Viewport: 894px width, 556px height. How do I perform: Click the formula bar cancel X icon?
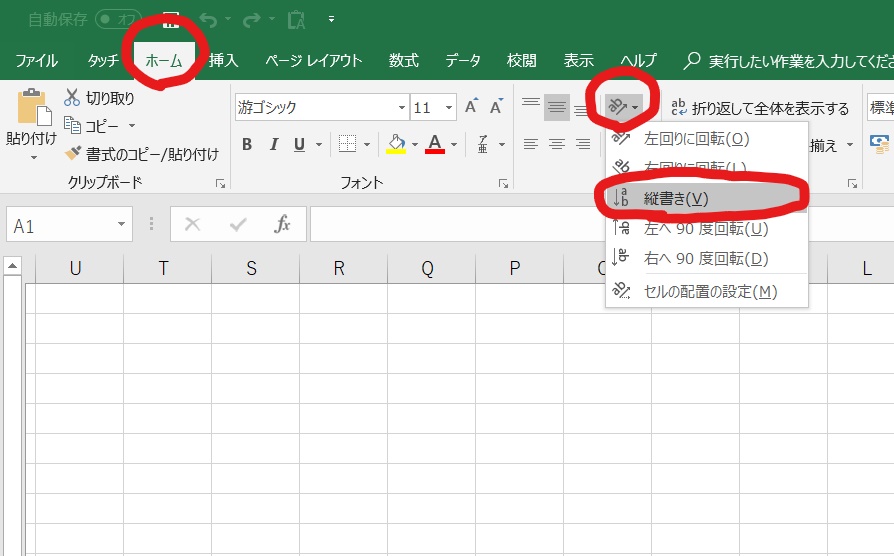pyautogui.click(x=193, y=224)
